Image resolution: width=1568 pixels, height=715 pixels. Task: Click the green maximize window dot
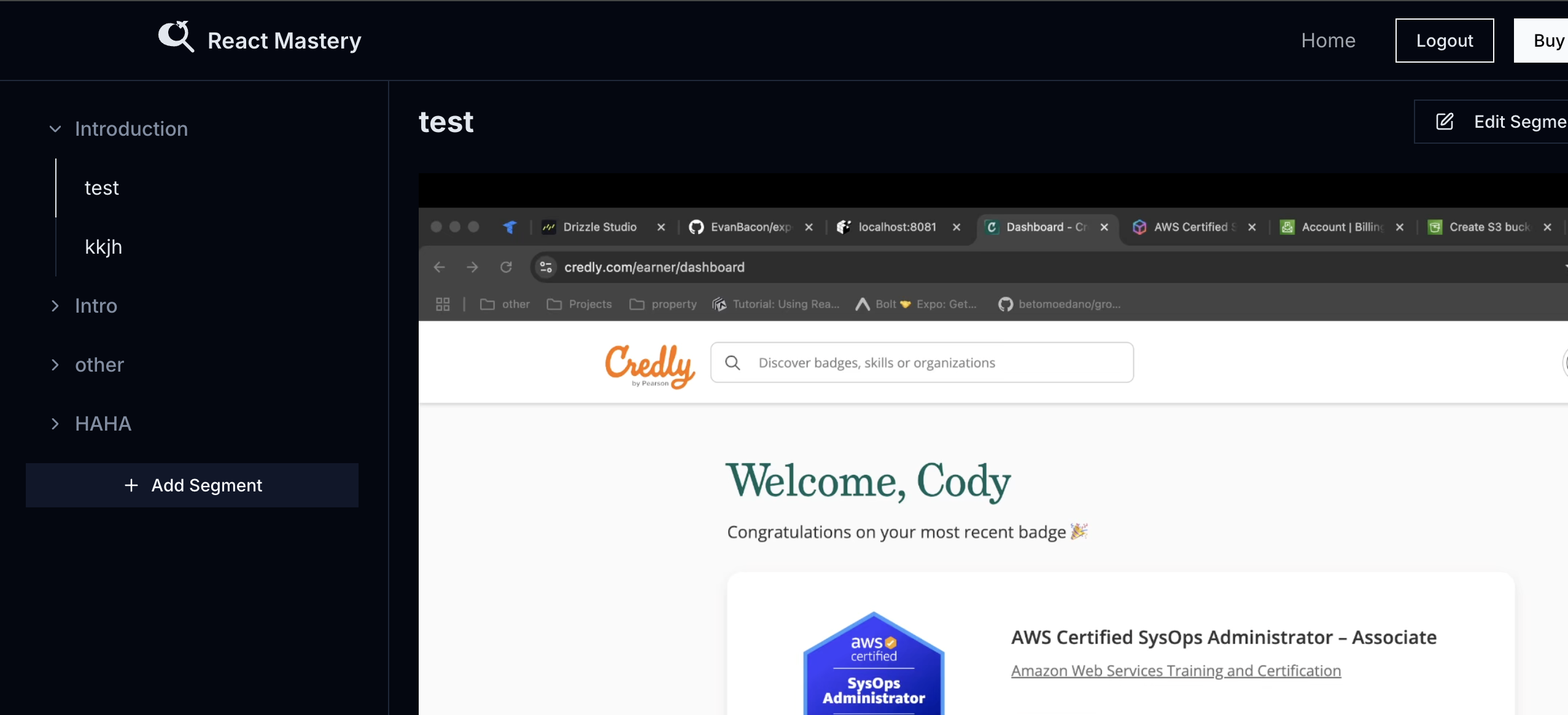[x=473, y=227]
